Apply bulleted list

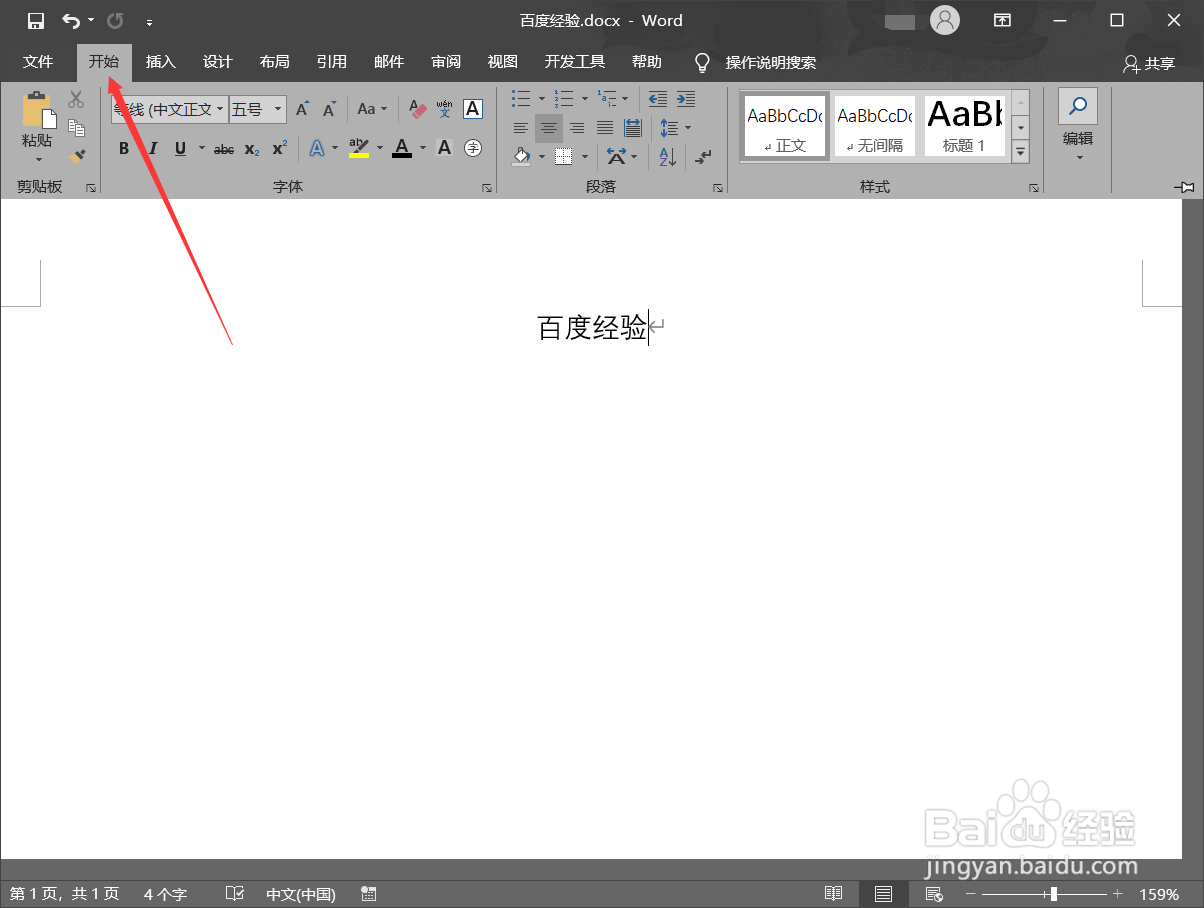tap(521, 98)
